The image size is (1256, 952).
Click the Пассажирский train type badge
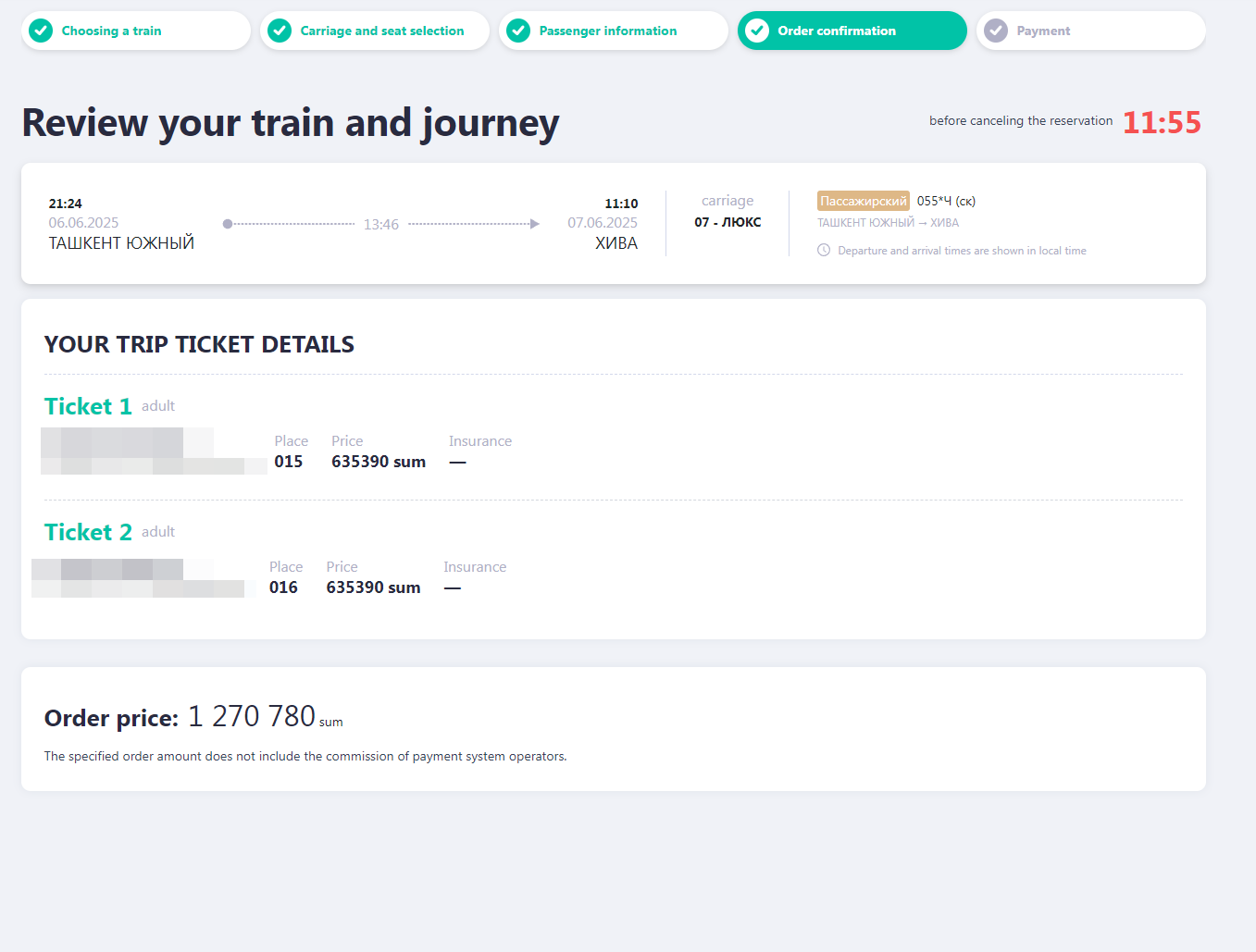(863, 201)
